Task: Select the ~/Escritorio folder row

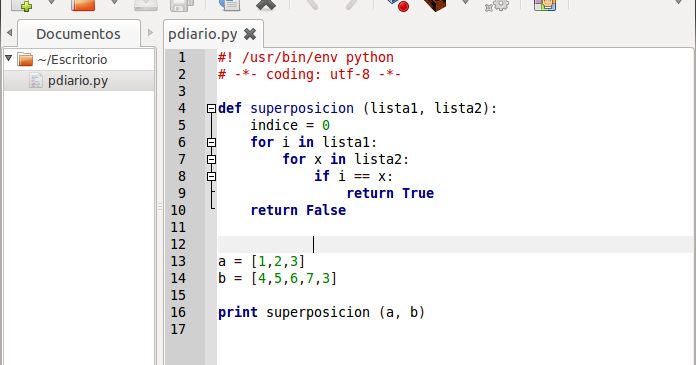Action: pos(79,60)
